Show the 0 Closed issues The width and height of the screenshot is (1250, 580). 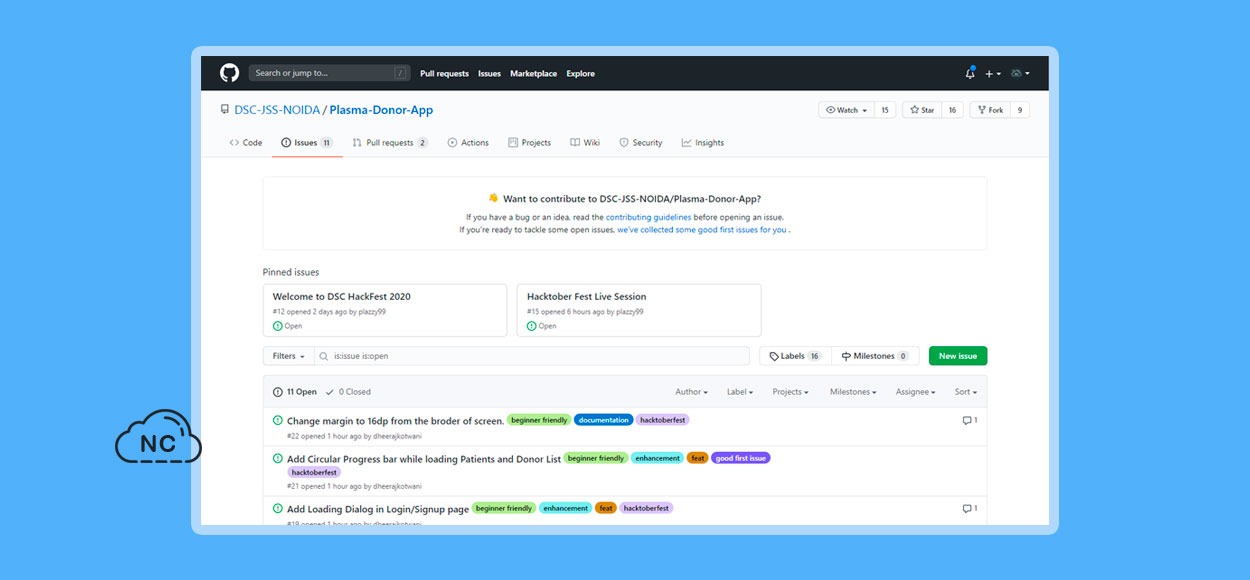[x=348, y=392]
